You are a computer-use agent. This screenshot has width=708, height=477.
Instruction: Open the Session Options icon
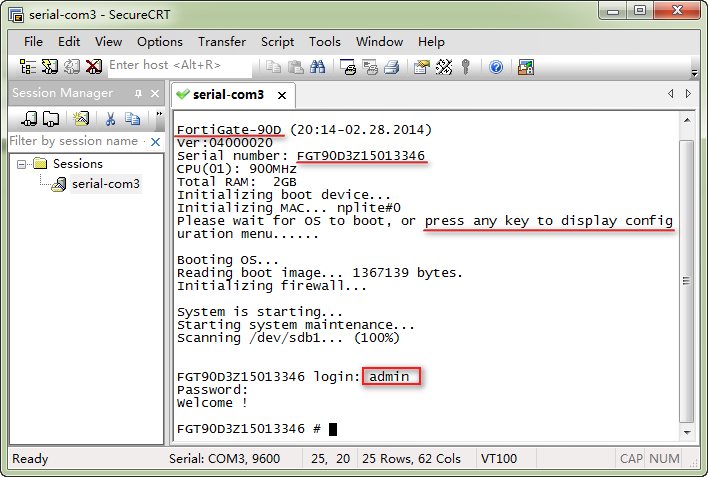pos(421,67)
